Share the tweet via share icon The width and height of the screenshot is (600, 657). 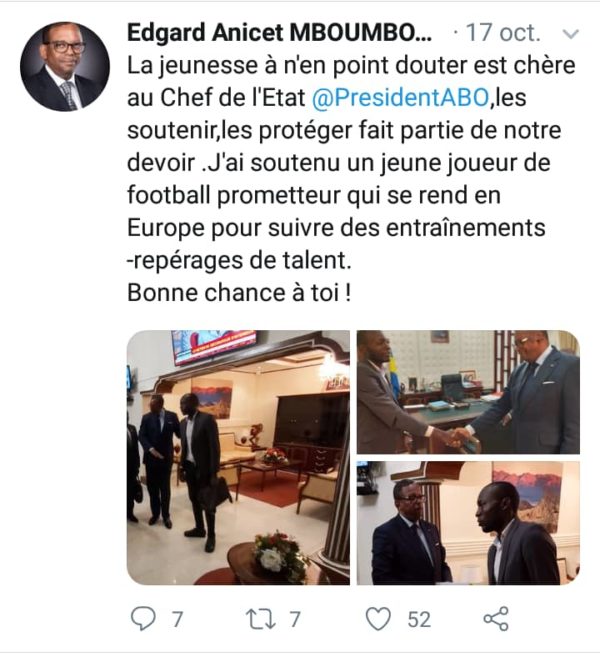point(496,618)
